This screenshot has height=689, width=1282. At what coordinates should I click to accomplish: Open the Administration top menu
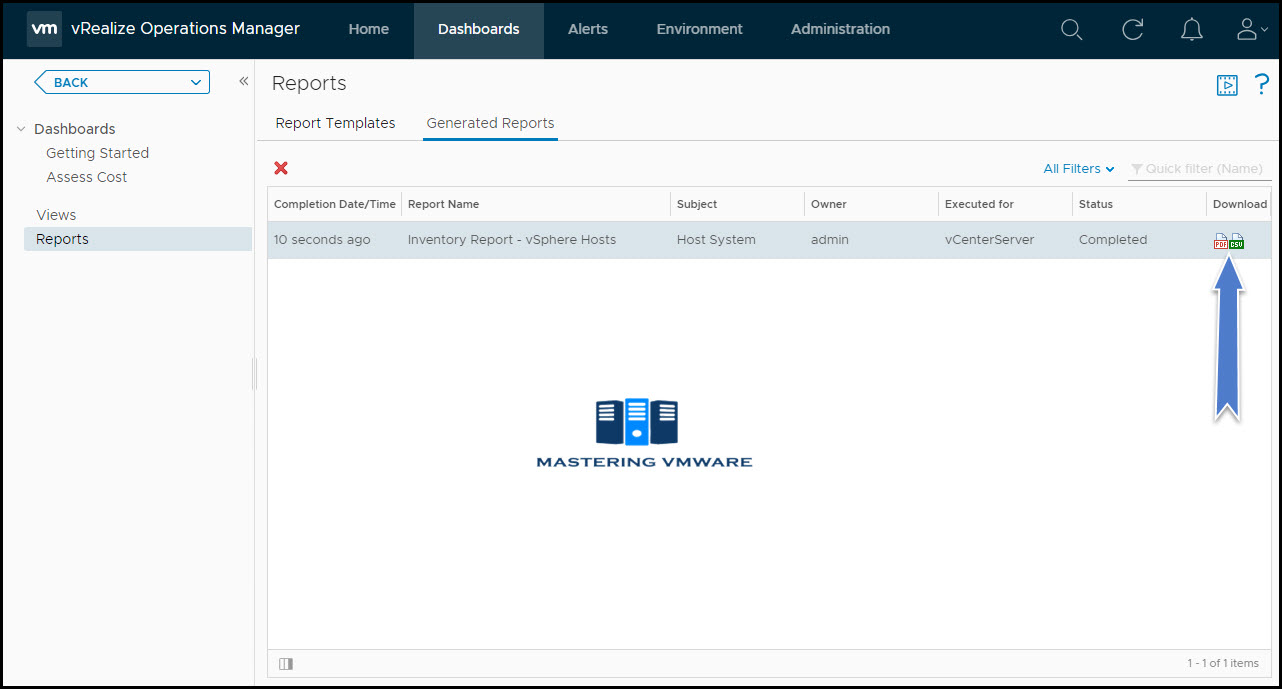click(840, 29)
